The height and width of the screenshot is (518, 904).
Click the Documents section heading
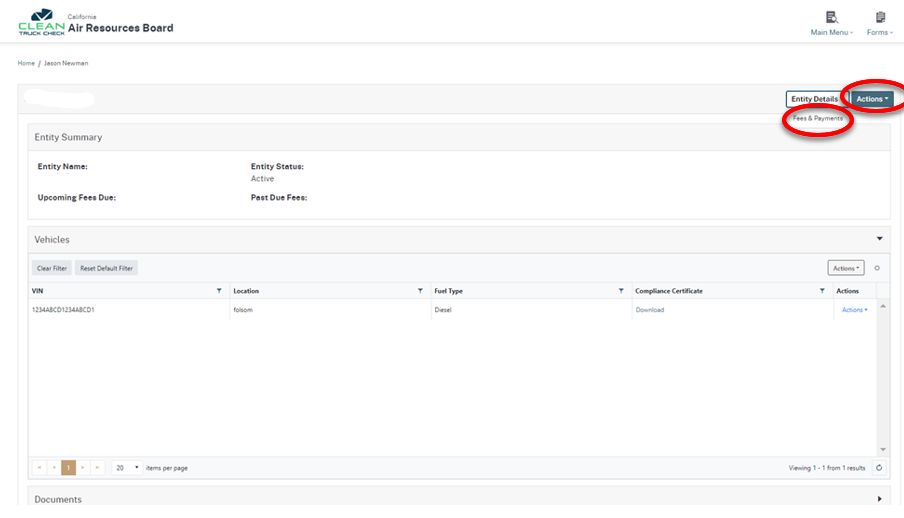[58, 500]
